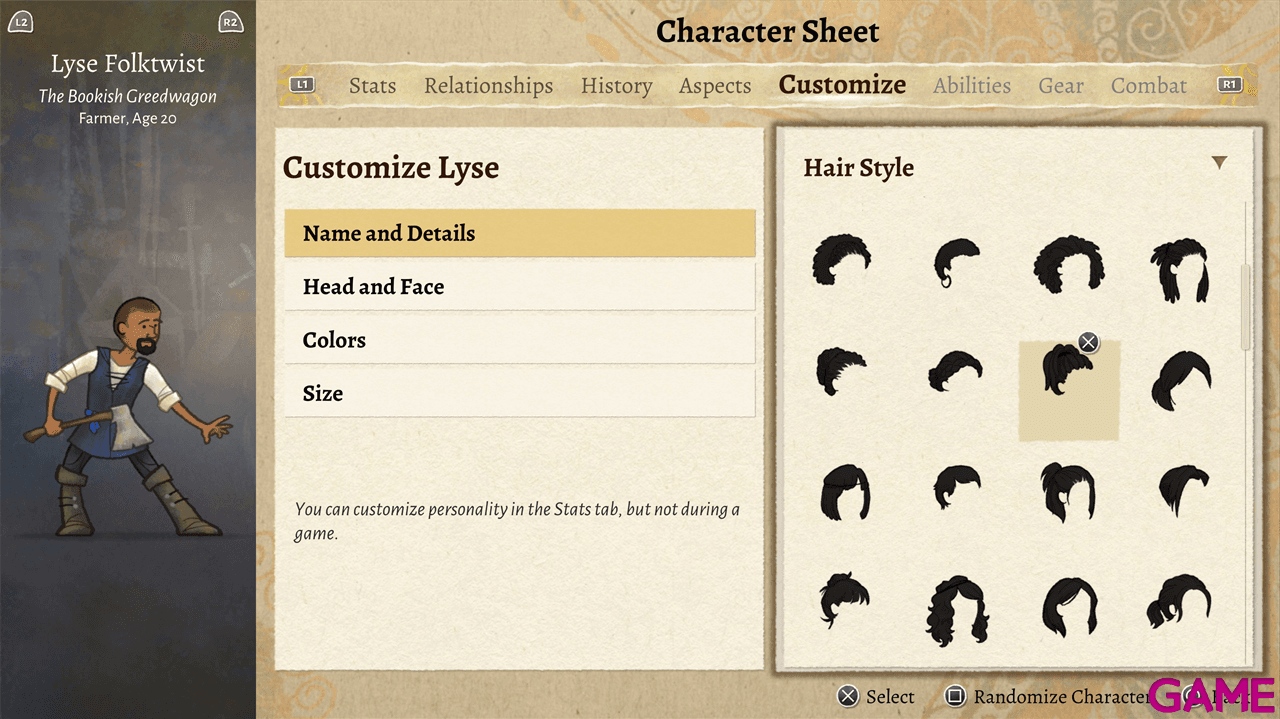Choose the long dreadlocks hair style, end of top row
Screen dimensions: 1280x719
[x=1180, y=270]
